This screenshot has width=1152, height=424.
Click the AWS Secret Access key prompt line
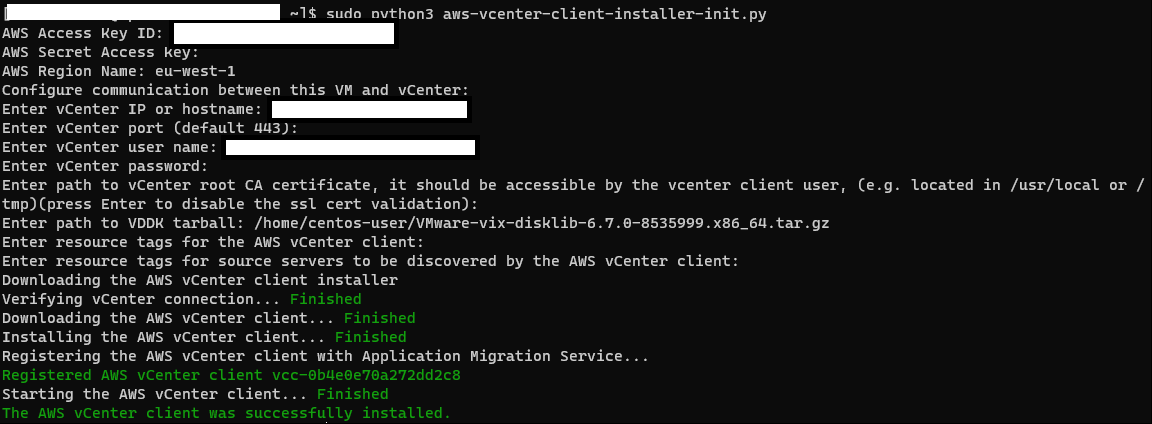tap(101, 52)
